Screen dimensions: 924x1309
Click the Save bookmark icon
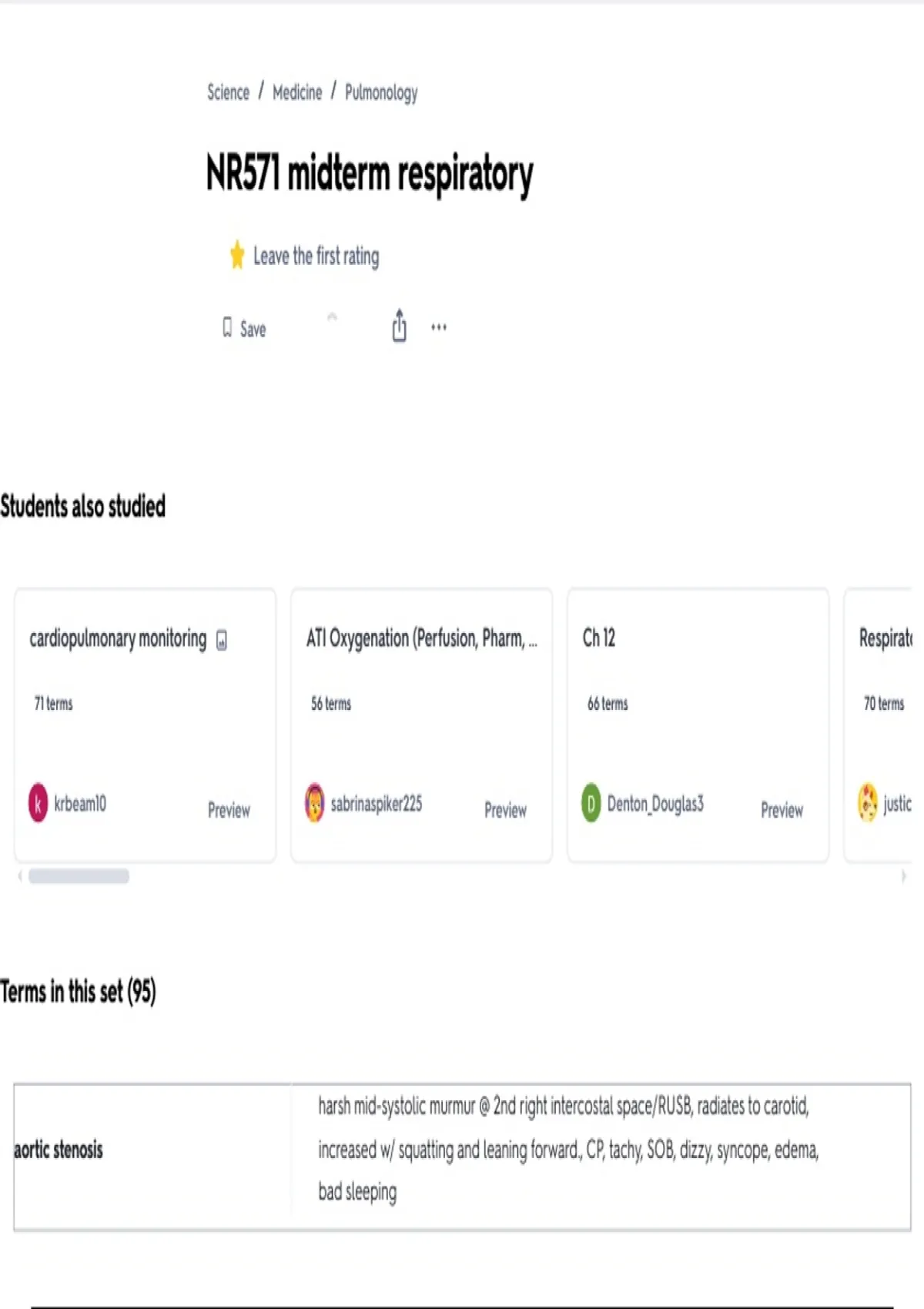pos(227,328)
